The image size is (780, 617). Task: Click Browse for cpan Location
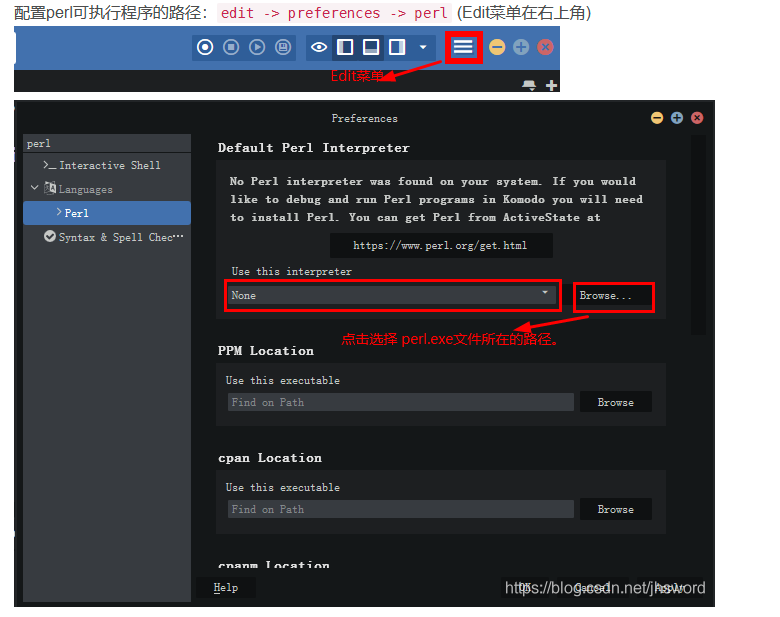pos(616,509)
